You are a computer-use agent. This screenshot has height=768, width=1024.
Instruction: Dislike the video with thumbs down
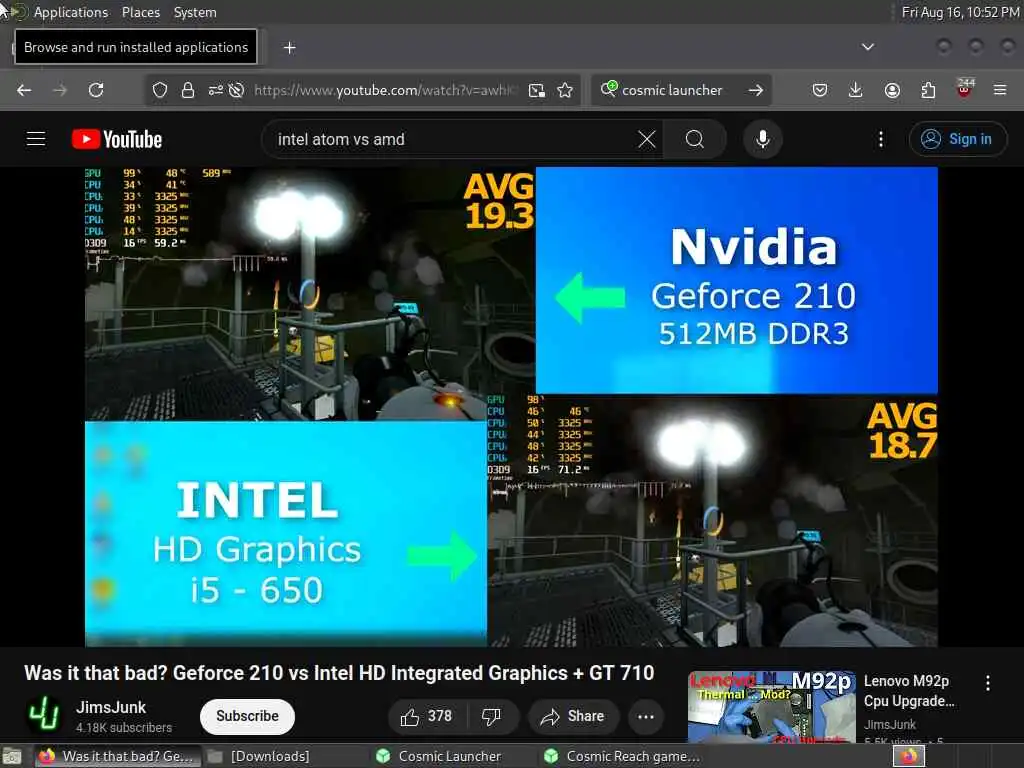(x=491, y=716)
